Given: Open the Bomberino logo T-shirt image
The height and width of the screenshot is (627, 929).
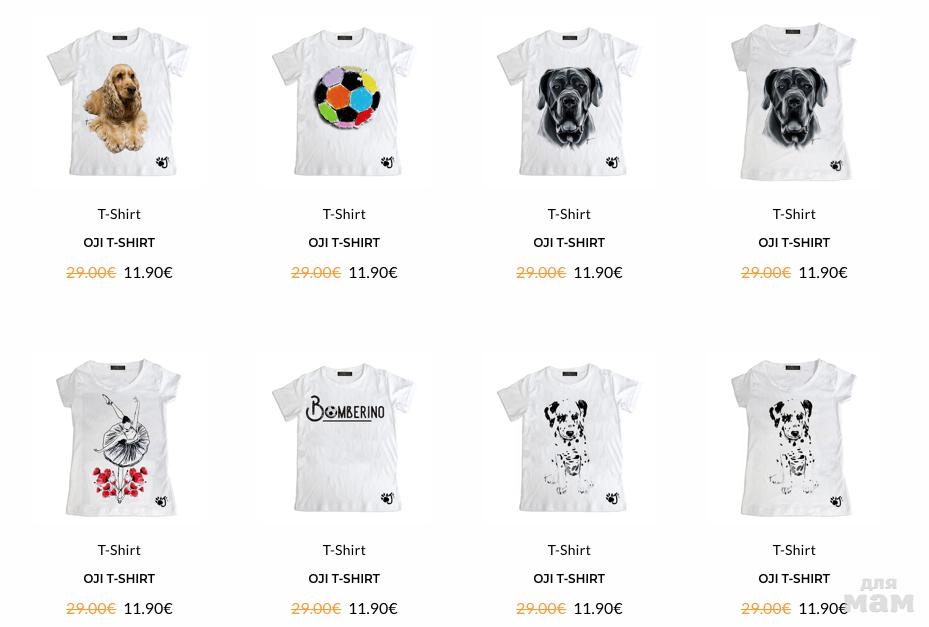Looking at the screenshot, I should click(x=343, y=437).
